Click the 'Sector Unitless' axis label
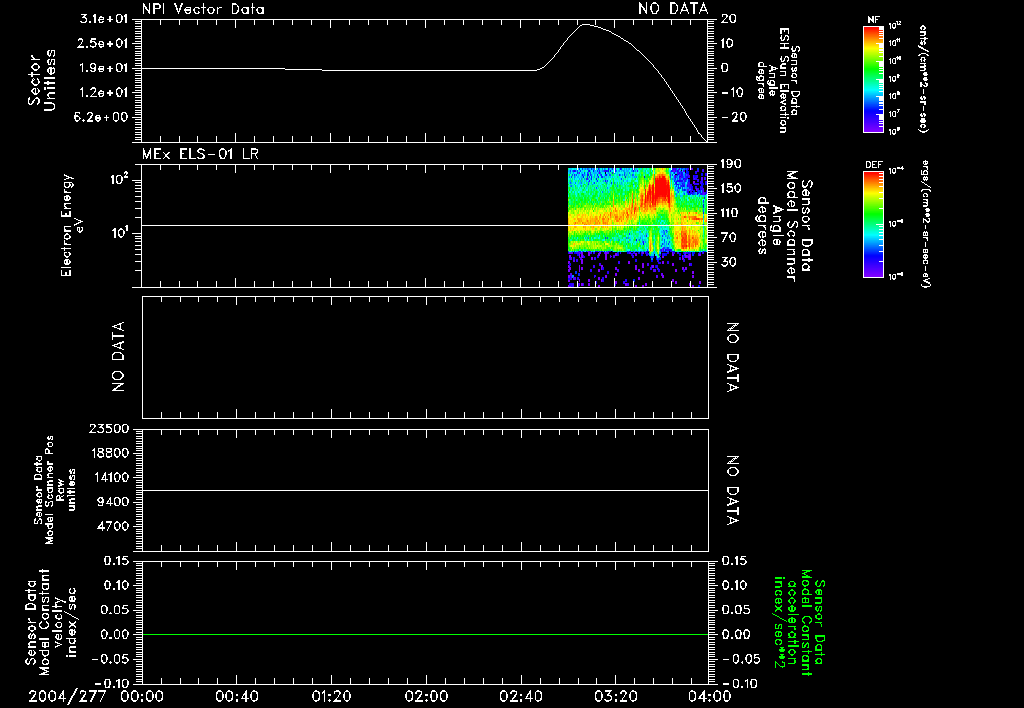1024x708 pixels. pyautogui.click(x=42, y=80)
